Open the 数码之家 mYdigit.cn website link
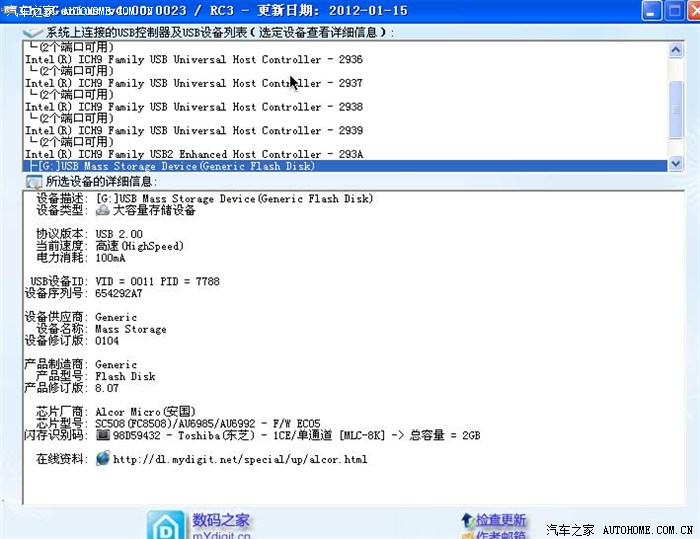The image size is (700, 539). tap(221, 521)
